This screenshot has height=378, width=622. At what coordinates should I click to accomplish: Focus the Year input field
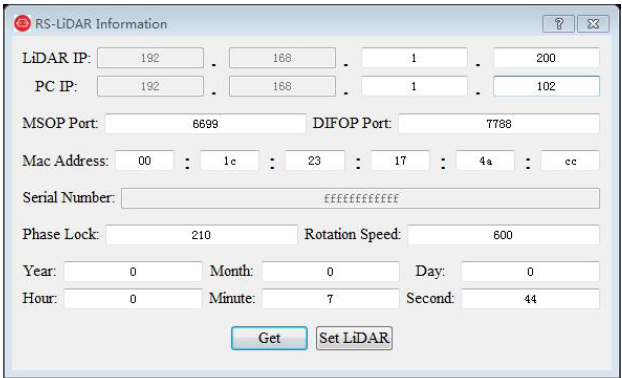click(133, 272)
